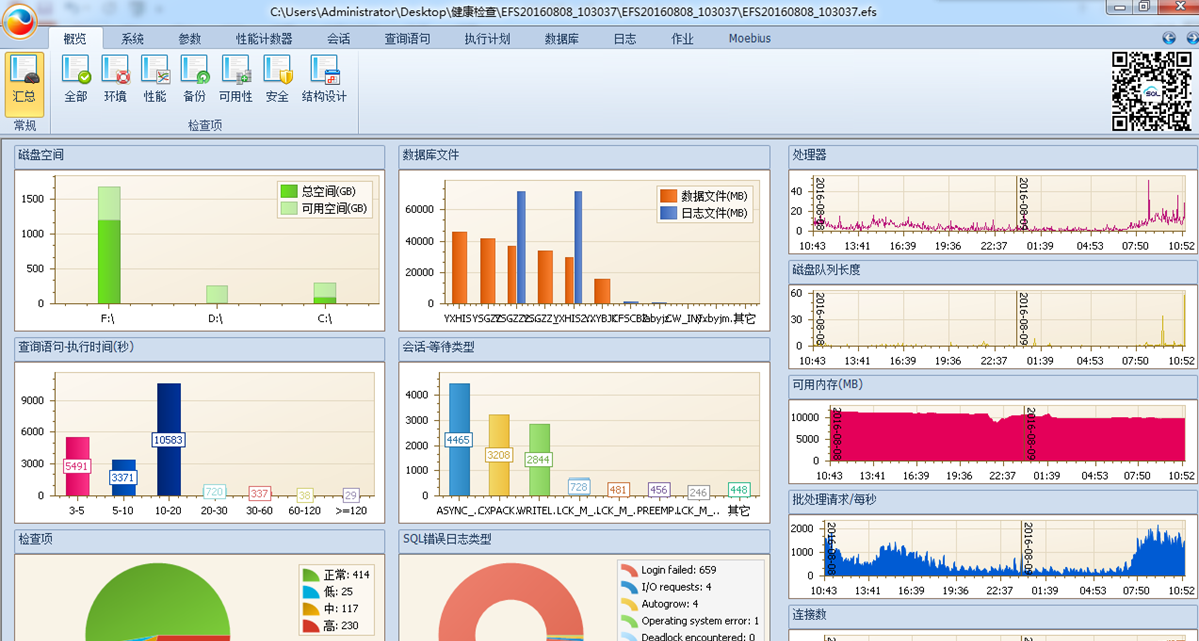
Task: Click the 728 wait type bar label
Action: (x=579, y=486)
